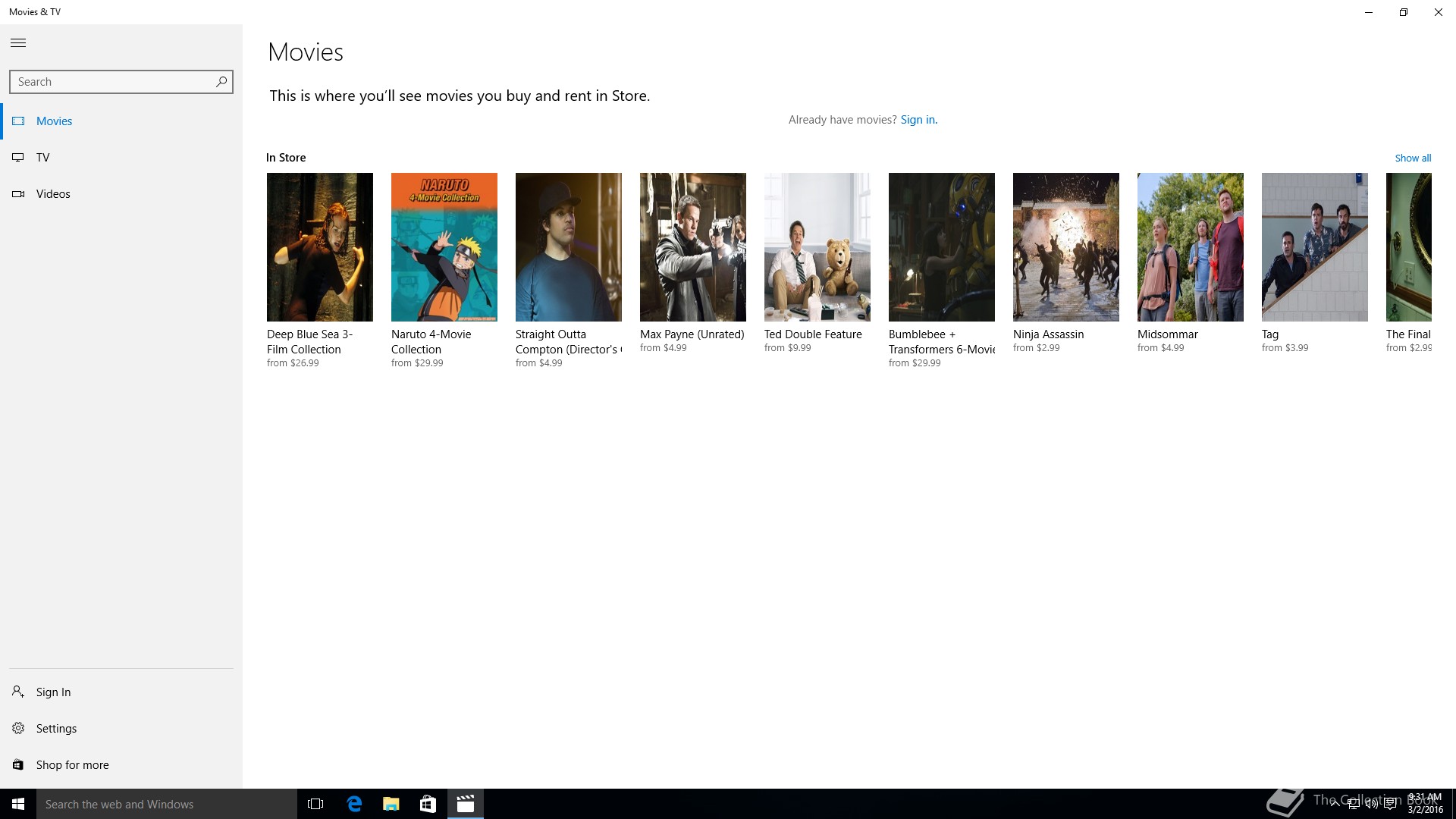Open Settings from the sidebar
The height and width of the screenshot is (819, 1456).
[x=121, y=728]
